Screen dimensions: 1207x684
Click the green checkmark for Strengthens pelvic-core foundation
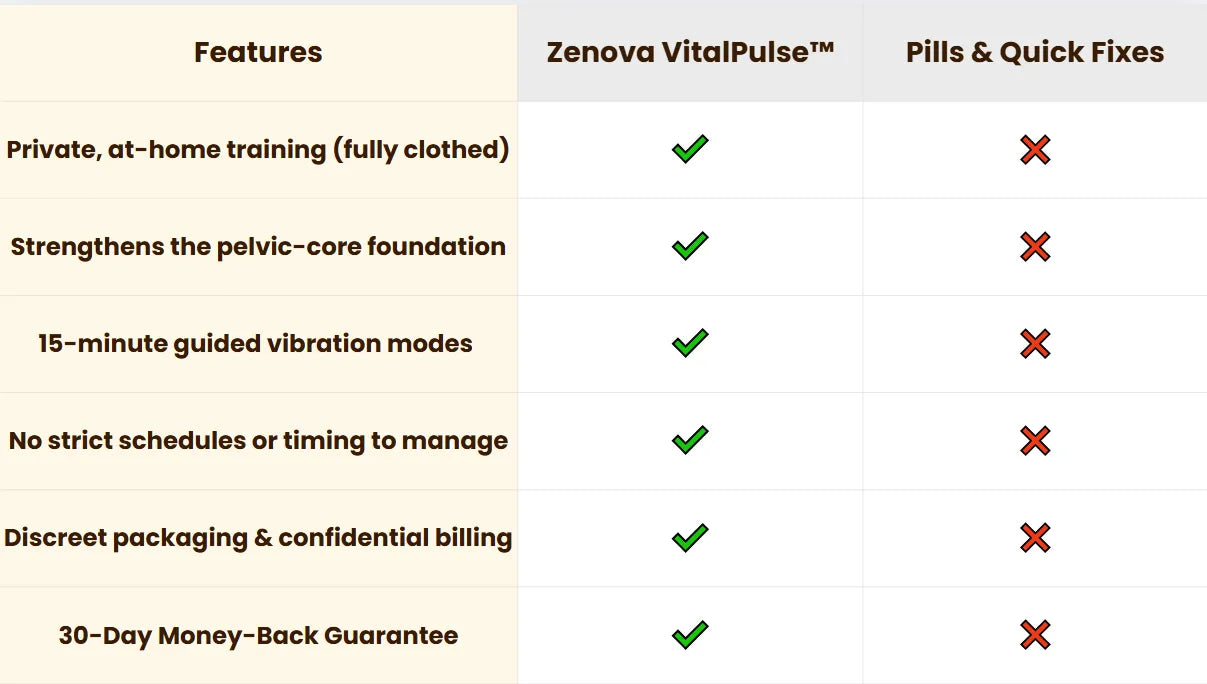point(690,246)
